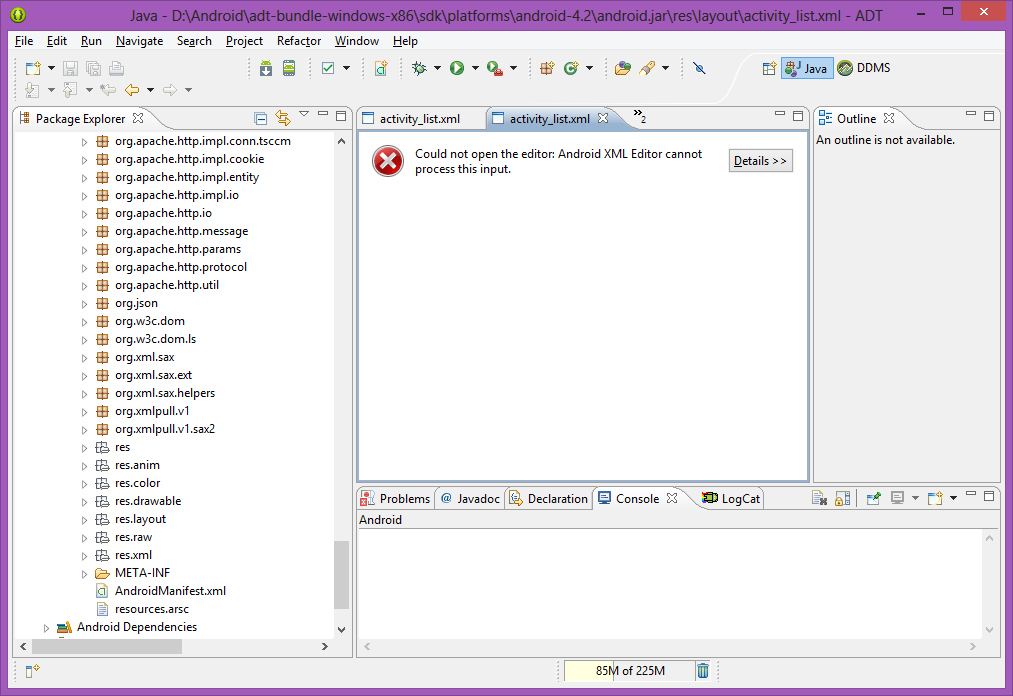Open the Navigate menu
This screenshot has height=696, width=1013.
(x=140, y=41)
